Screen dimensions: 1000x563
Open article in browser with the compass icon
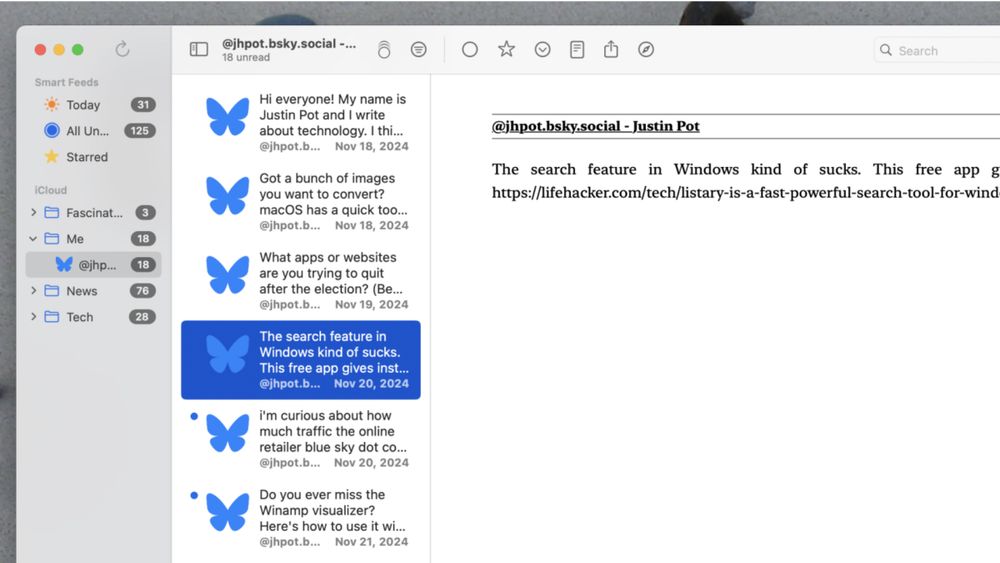[645, 49]
